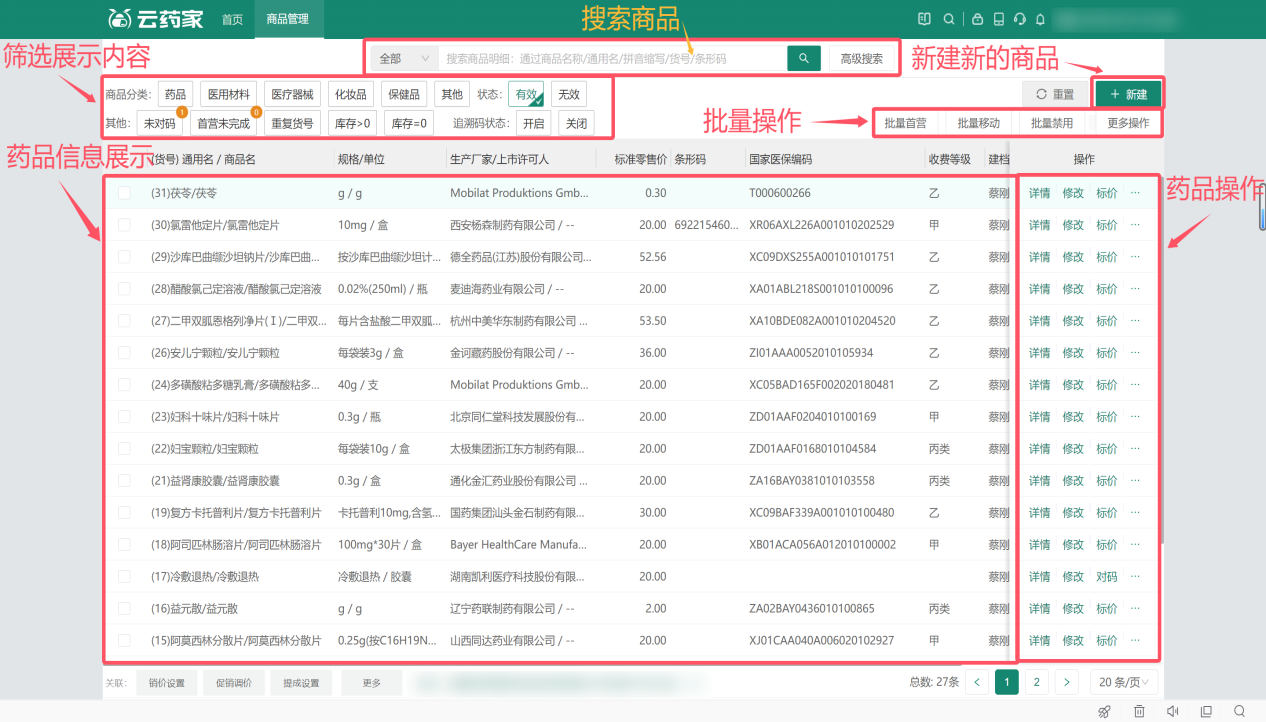Tick checkbox for (21)益肾康胶囊 row
1266x722 pixels.
click(124, 481)
